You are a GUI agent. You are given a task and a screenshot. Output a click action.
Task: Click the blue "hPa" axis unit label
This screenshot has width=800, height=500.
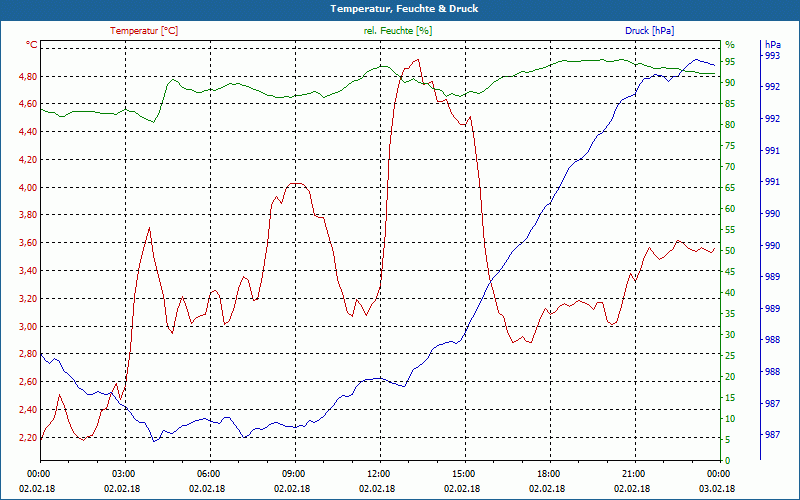[773, 45]
